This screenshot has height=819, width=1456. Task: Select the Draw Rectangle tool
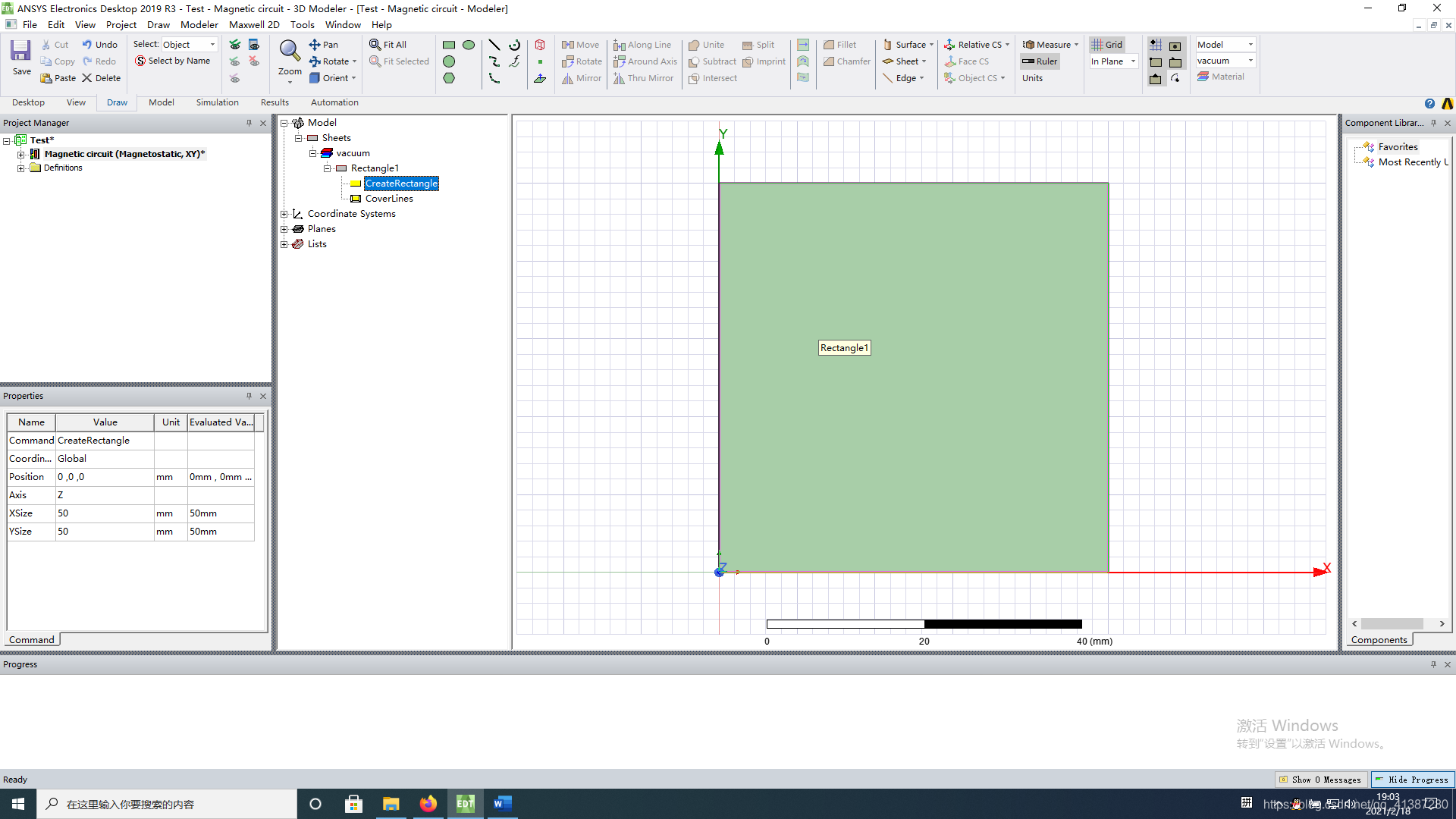(449, 45)
